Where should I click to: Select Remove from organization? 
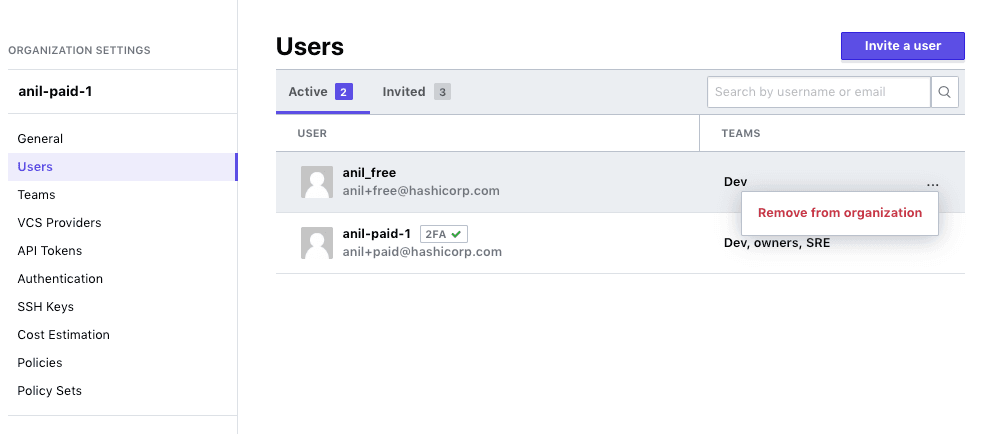click(x=839, y=213)
